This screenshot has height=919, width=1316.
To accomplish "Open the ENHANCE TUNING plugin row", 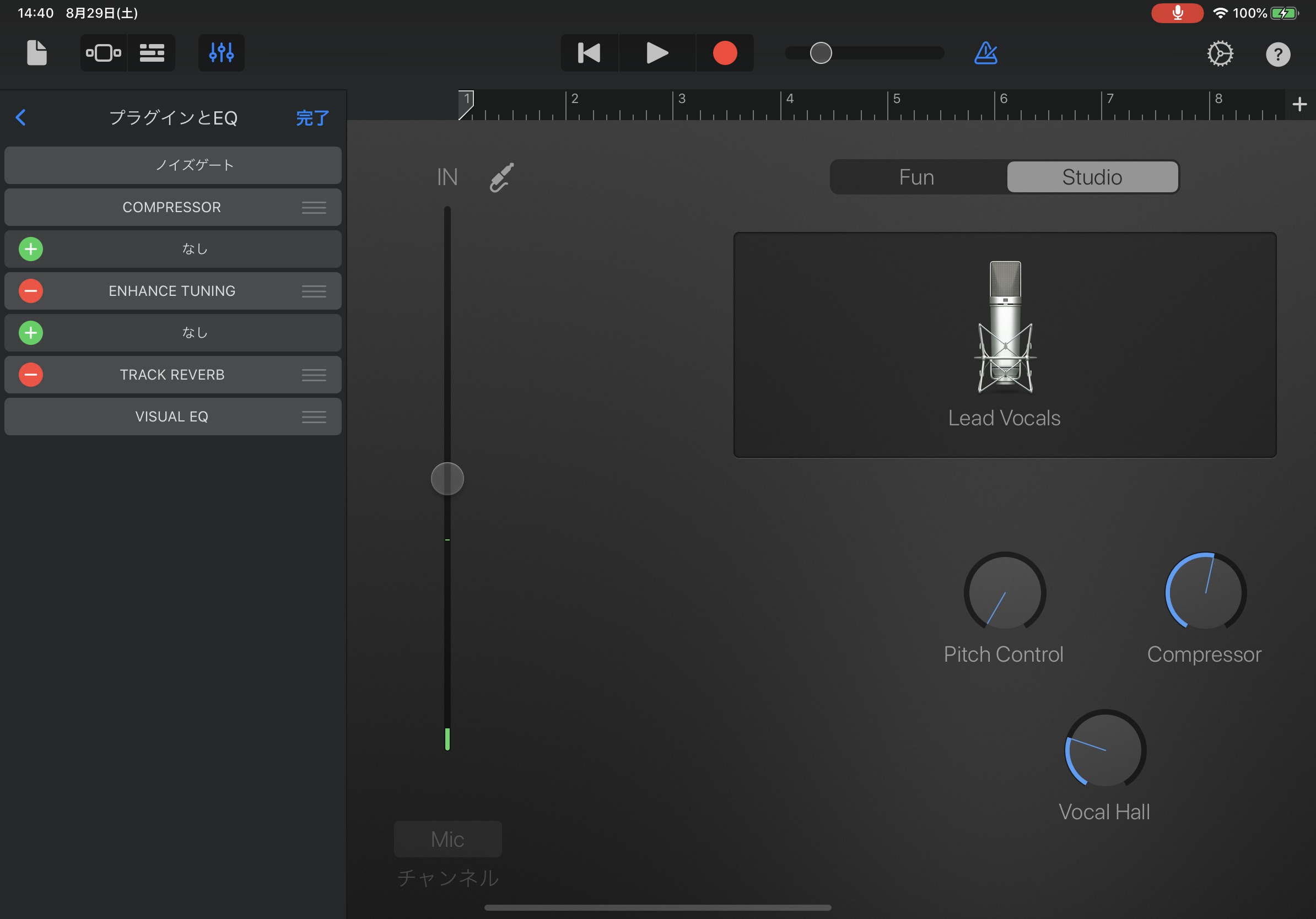I will point(172,290).
